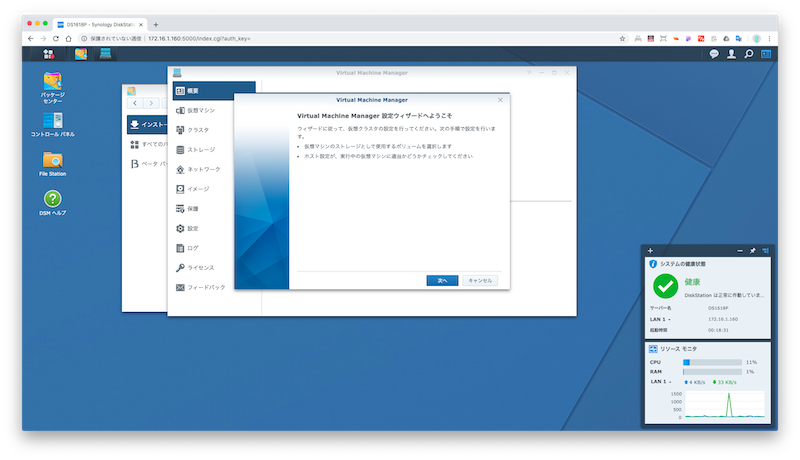
Task: Open 保護 section in the sidebar
Action: [x=214, y=209]
